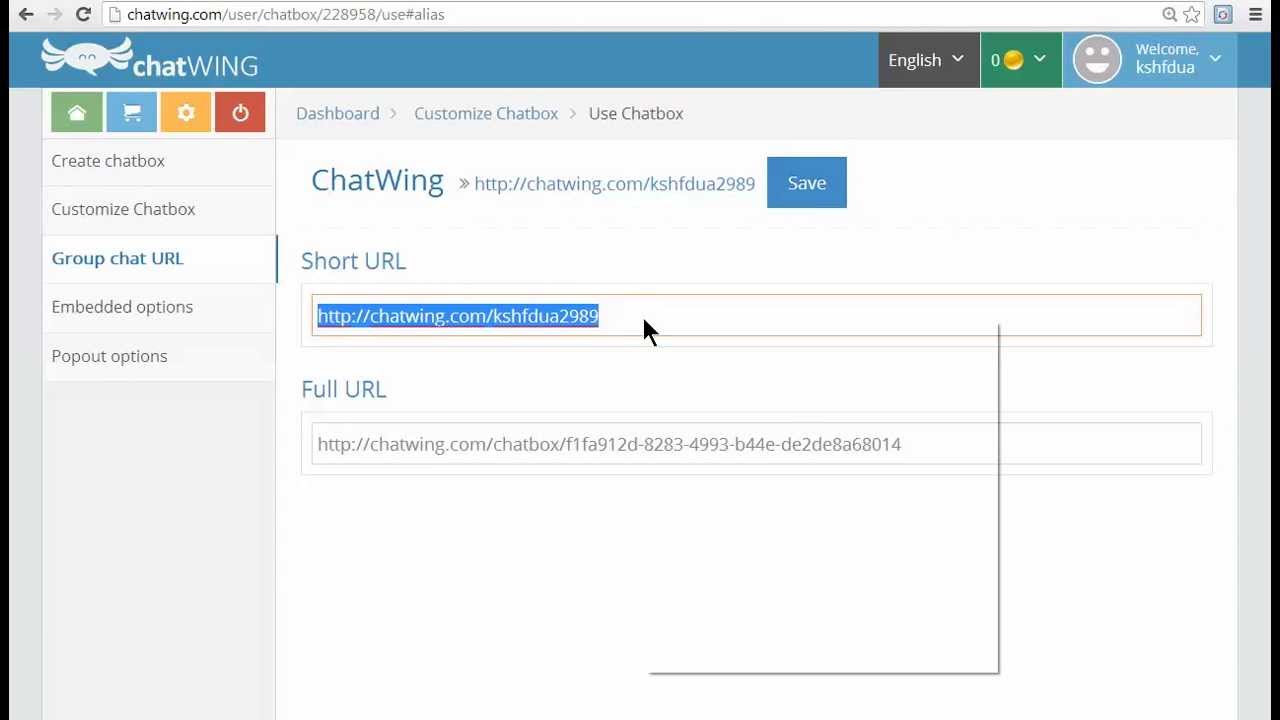Click the browser back arrow
This screenshot has width=1280, height=720.
click(26, 14)
